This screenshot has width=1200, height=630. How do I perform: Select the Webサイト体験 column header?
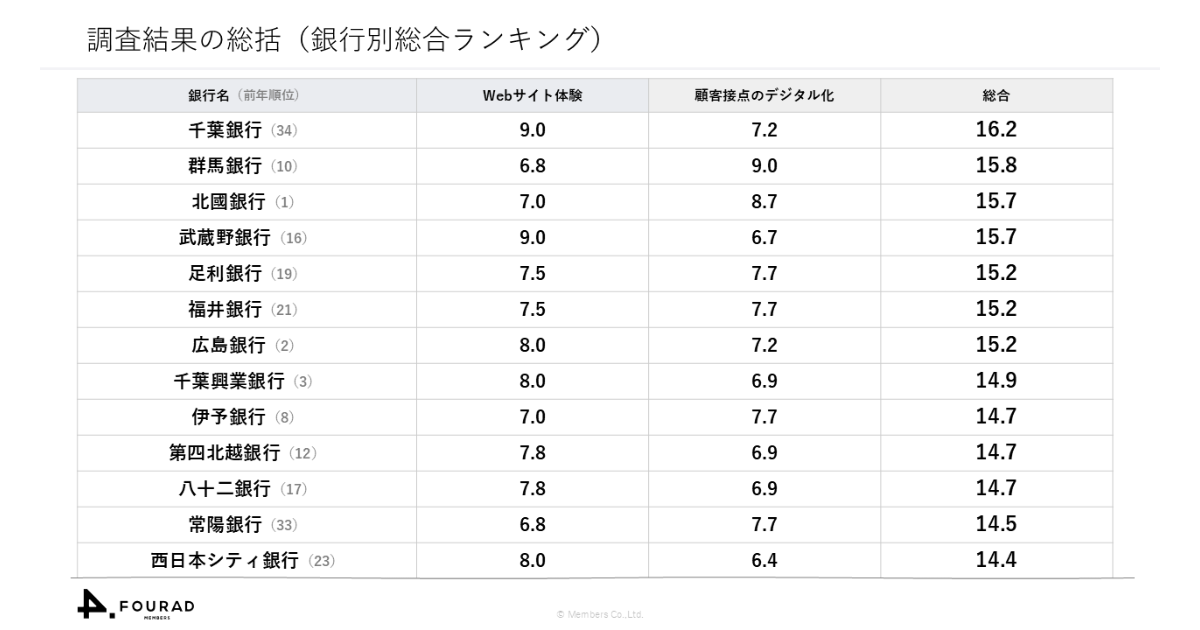[531, 96]
